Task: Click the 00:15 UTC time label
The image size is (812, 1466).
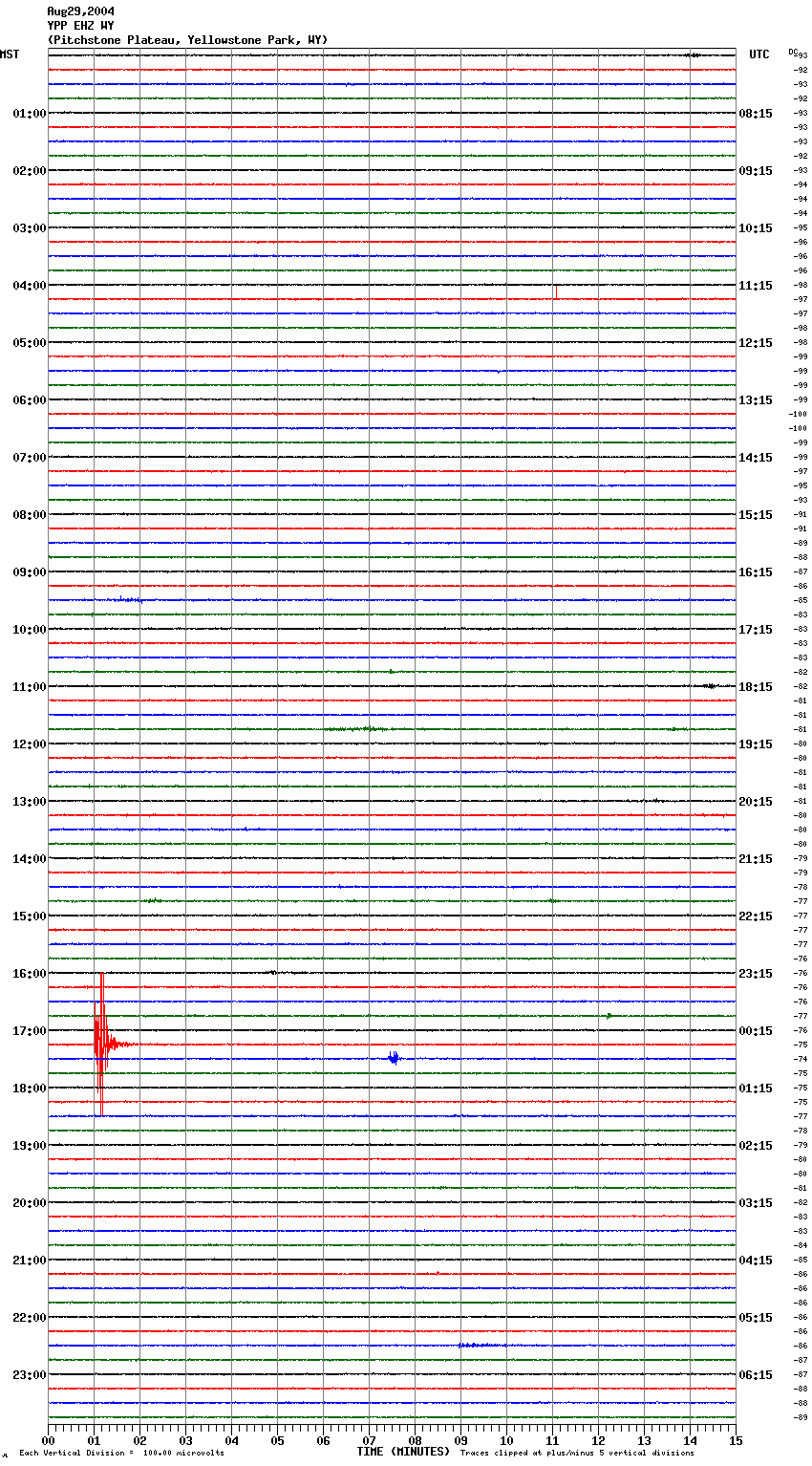Action: [756, 1031]
